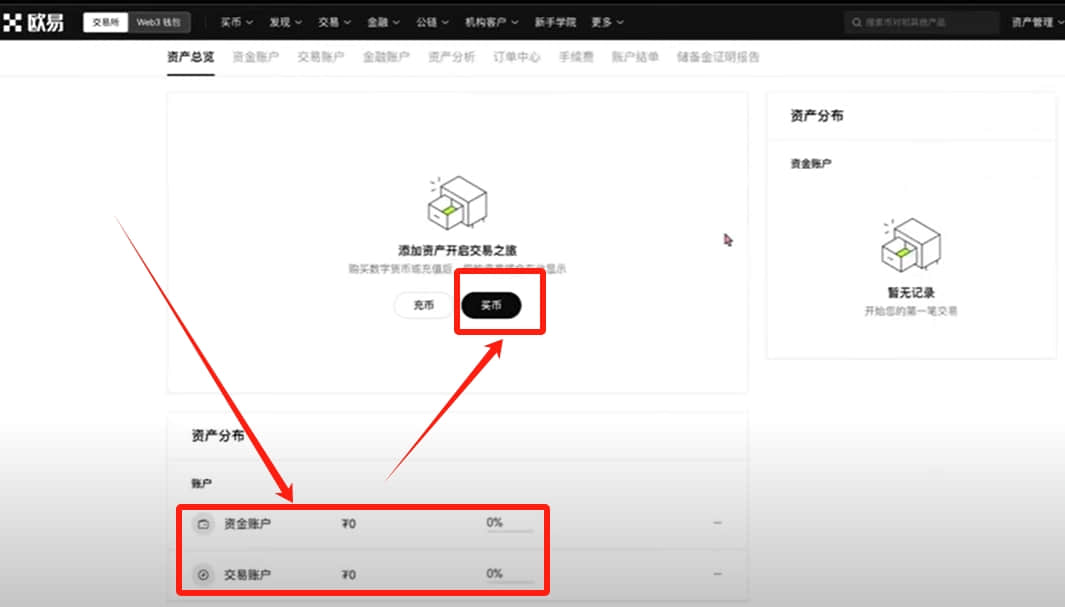The height and width of the screenshot is (607, 1065).
Task: Expand the 发现 dropdown menu
Action: [x=285, y=22]
